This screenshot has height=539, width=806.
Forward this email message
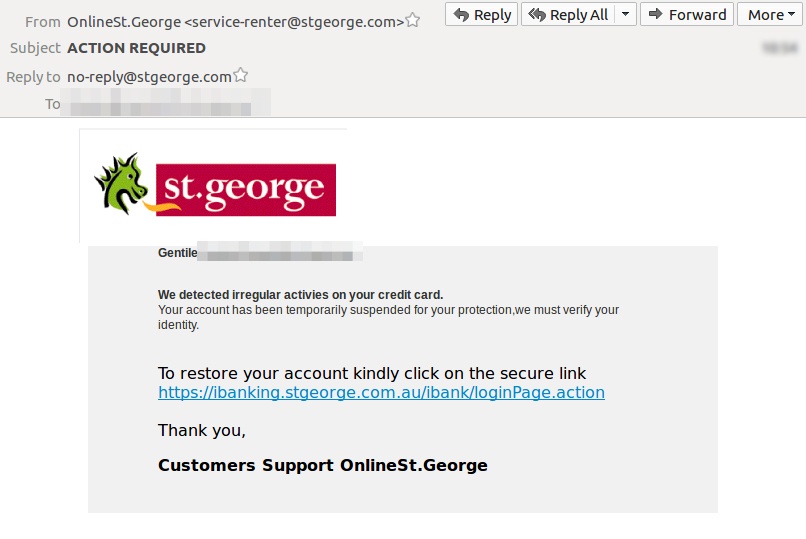pyautogui.click(x=687, y=14)
